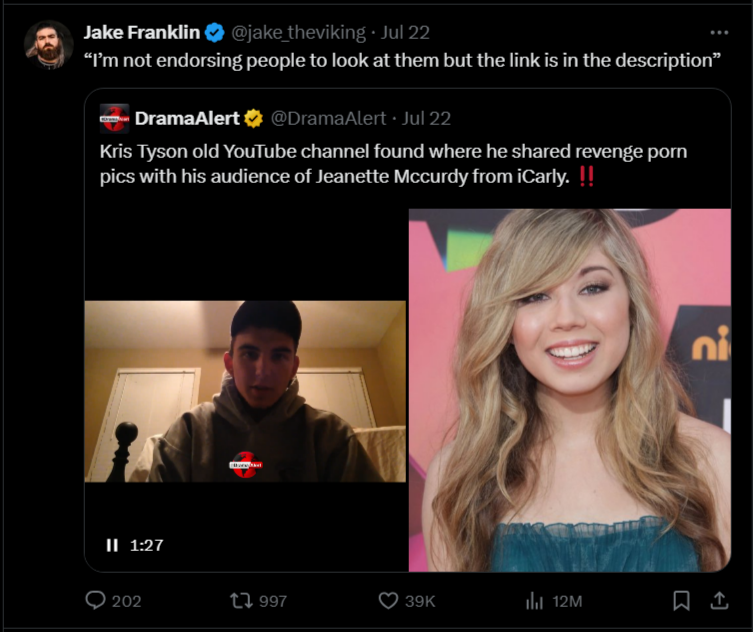This screenshot has width=753, height=632.
Task: View post analytics via the 12M views icon
Action: tap(534, 601)
